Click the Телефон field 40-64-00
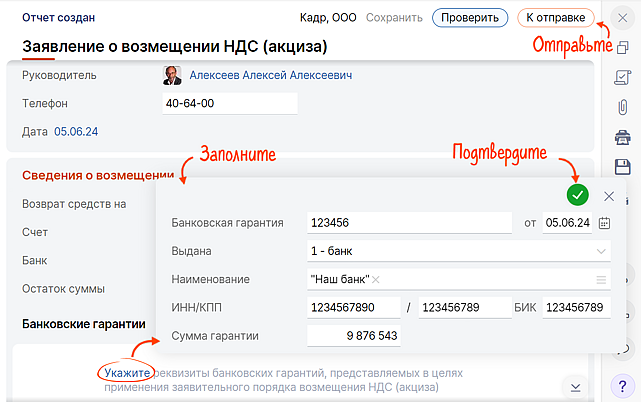This screenshot has width=641, height=402. (x=230, y=103)
